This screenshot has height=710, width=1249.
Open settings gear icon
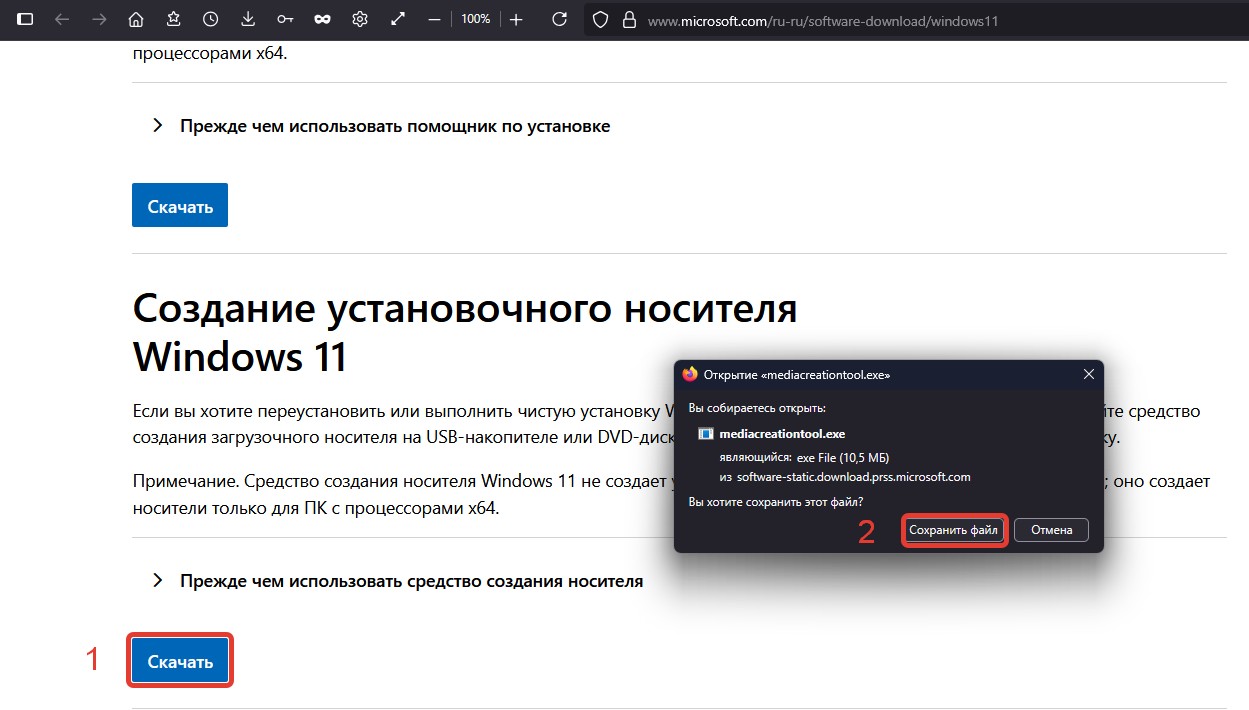pos(360,19)
